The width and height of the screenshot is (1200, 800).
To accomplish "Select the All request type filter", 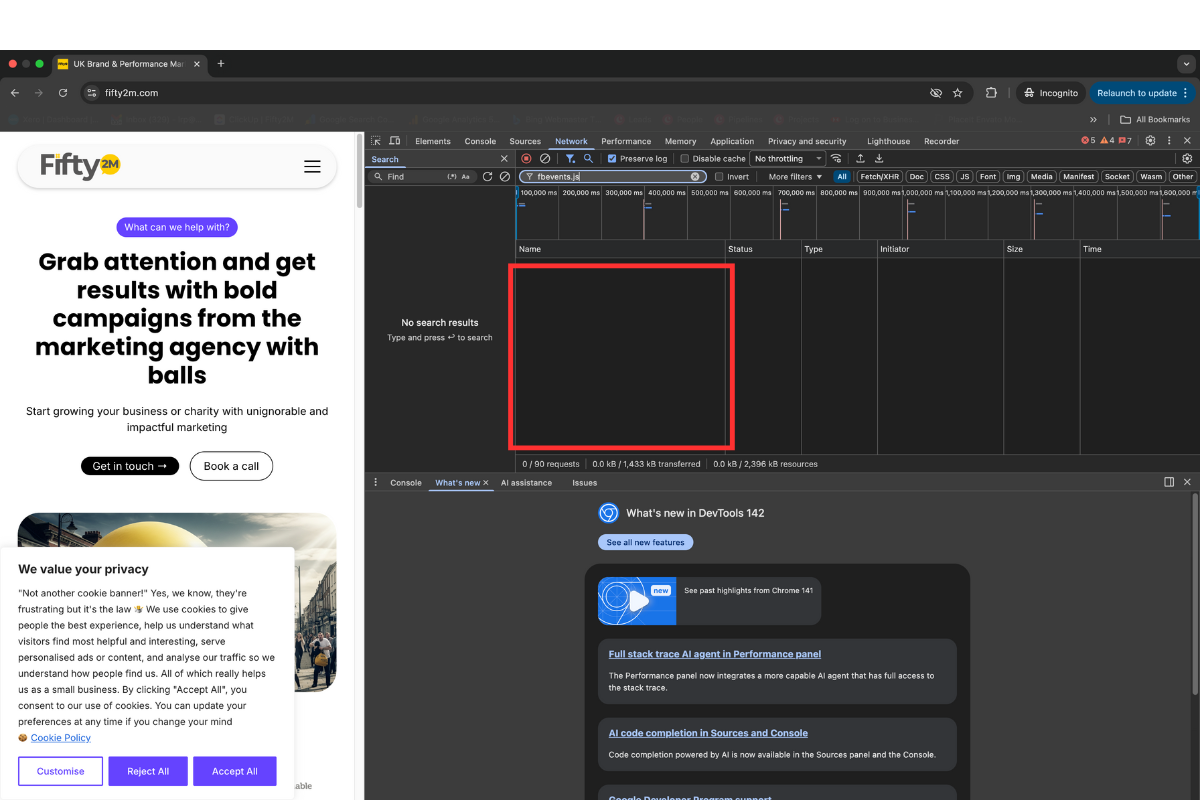I will click(842, 176).
